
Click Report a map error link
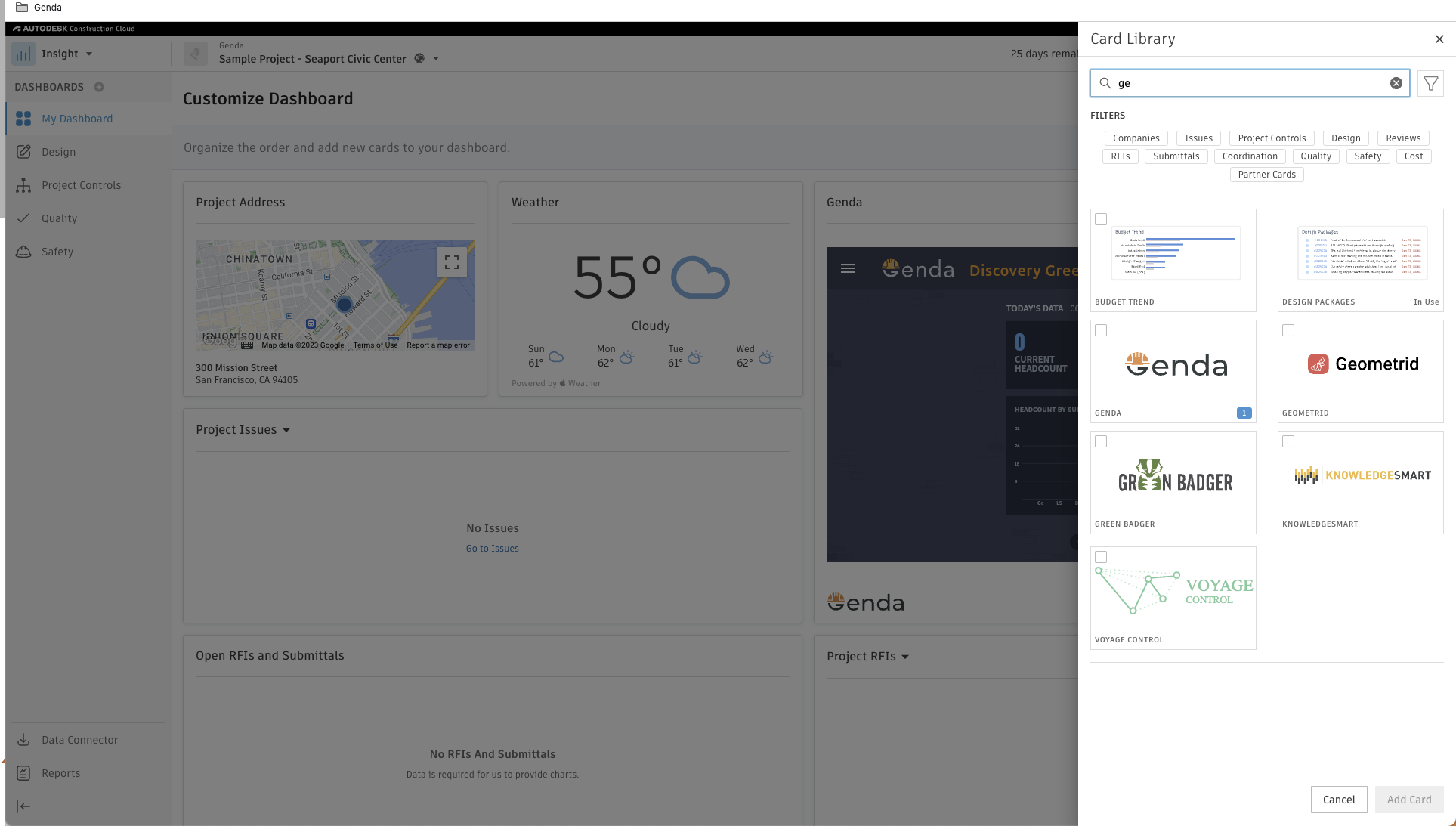click(438, 345)
